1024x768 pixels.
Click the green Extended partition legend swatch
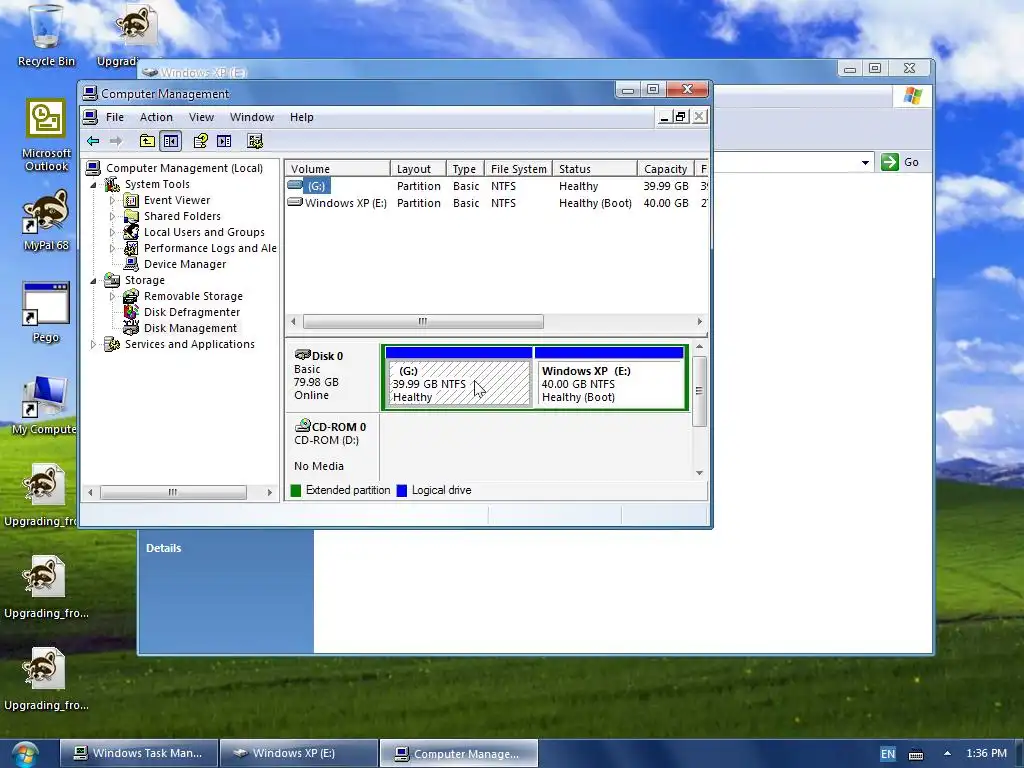click(x=296, y=490)
